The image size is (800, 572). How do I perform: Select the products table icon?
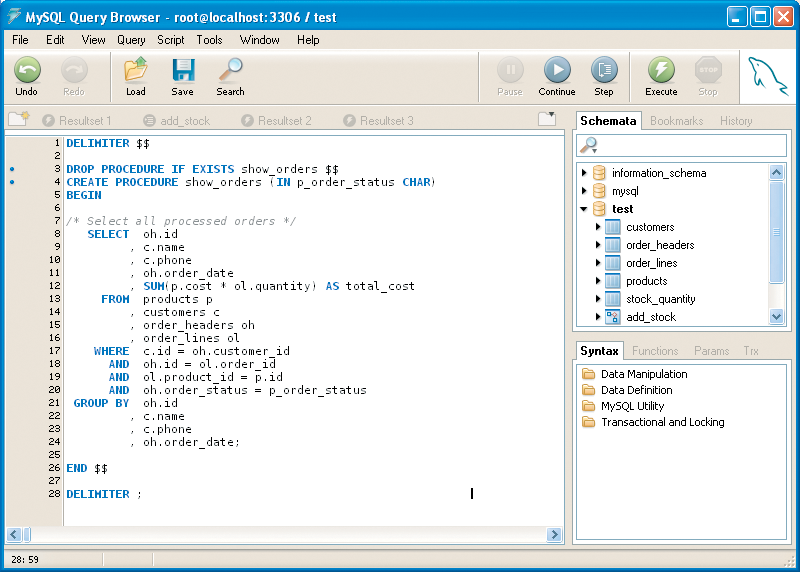(613, 281)
